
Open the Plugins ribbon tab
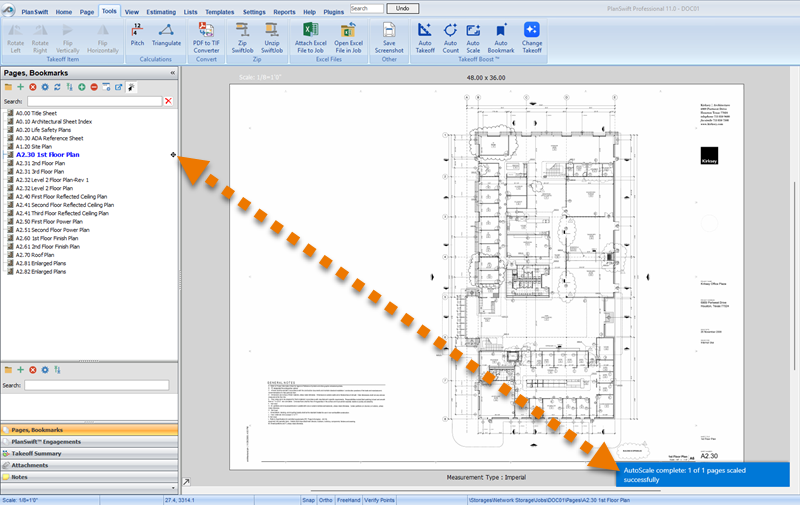334,12
